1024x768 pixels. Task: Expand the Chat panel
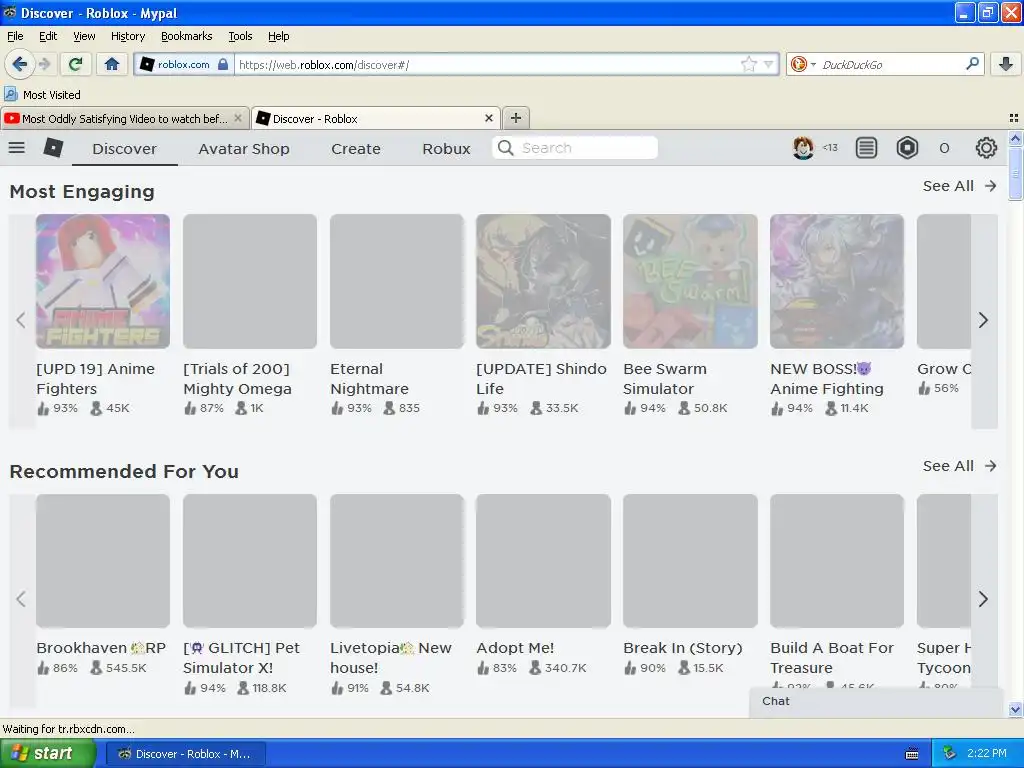coord(875,701)
